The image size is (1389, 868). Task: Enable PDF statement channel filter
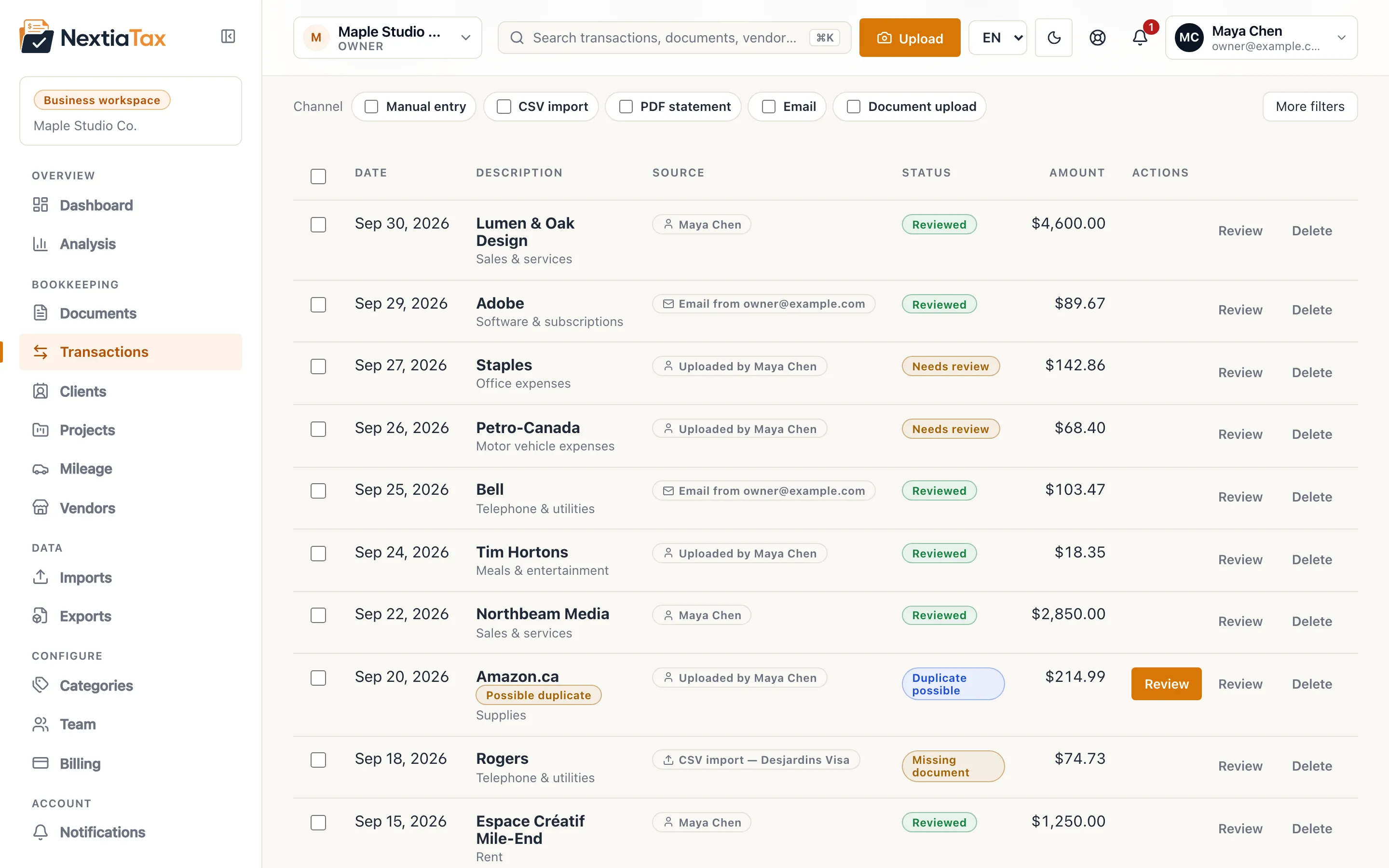point(626,107)
